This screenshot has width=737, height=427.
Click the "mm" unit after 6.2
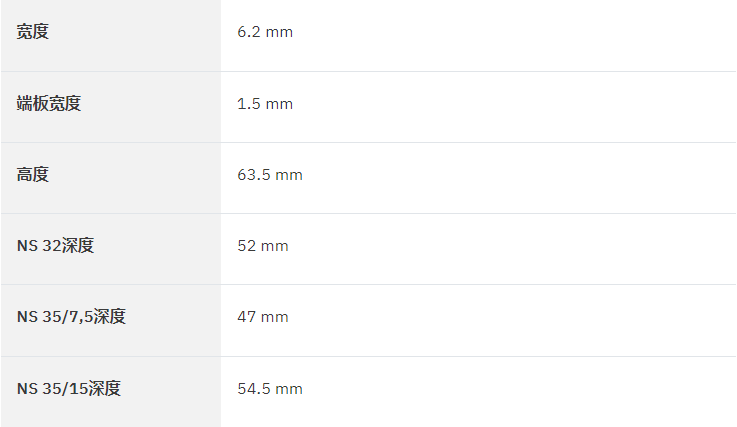pyautogui.click(x=279, y=32)
